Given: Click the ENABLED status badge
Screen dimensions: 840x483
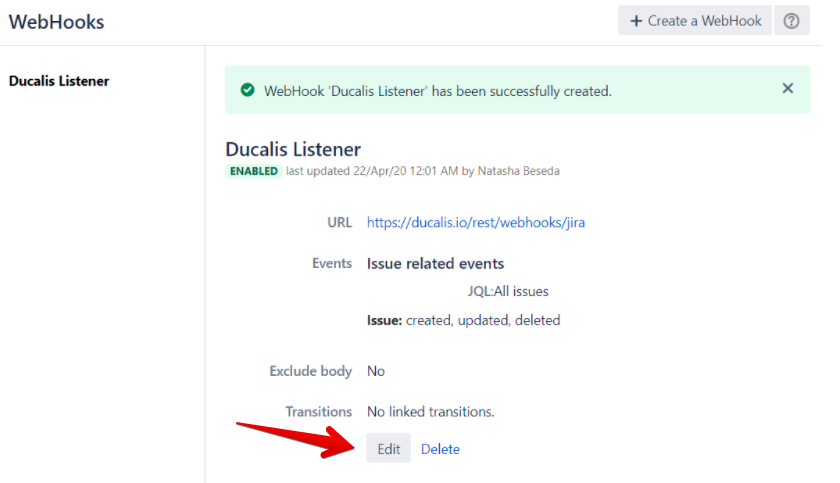Looking at the screenshot, I should click(253, 171).
